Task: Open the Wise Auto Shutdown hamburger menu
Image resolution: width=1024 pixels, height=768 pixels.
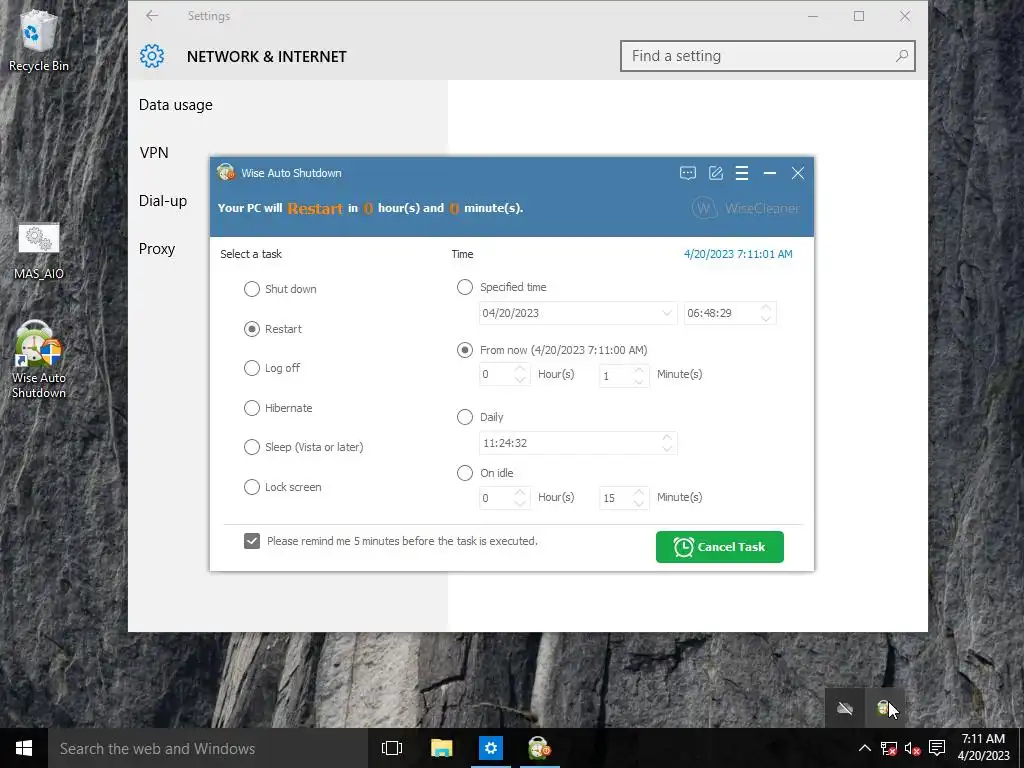Action: (x=742, y=173)
